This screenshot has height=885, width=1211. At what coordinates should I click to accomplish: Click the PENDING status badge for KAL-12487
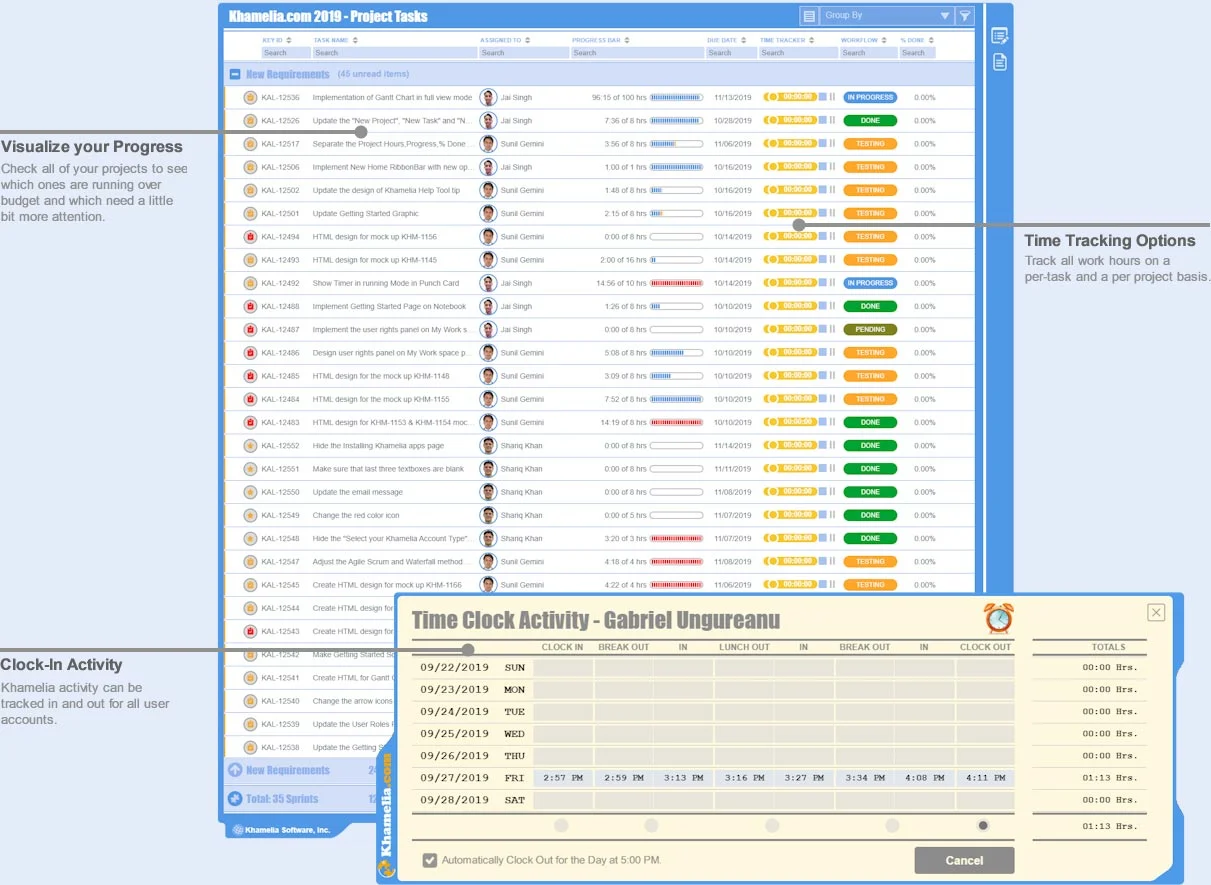coord(870,329)
